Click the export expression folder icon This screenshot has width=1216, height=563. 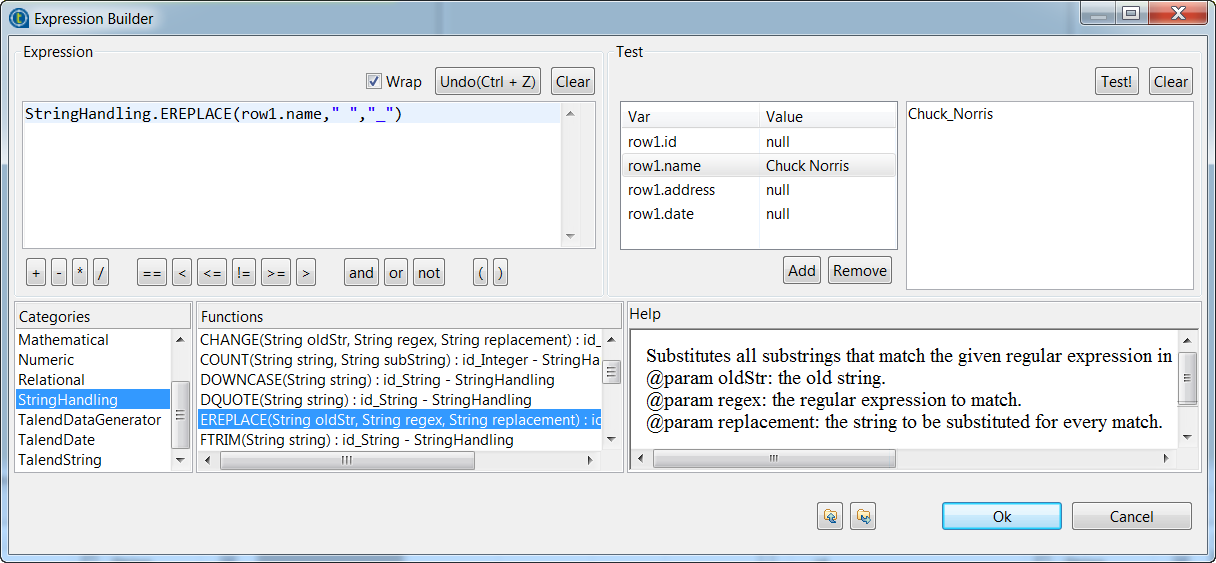(x=863, y=516)
